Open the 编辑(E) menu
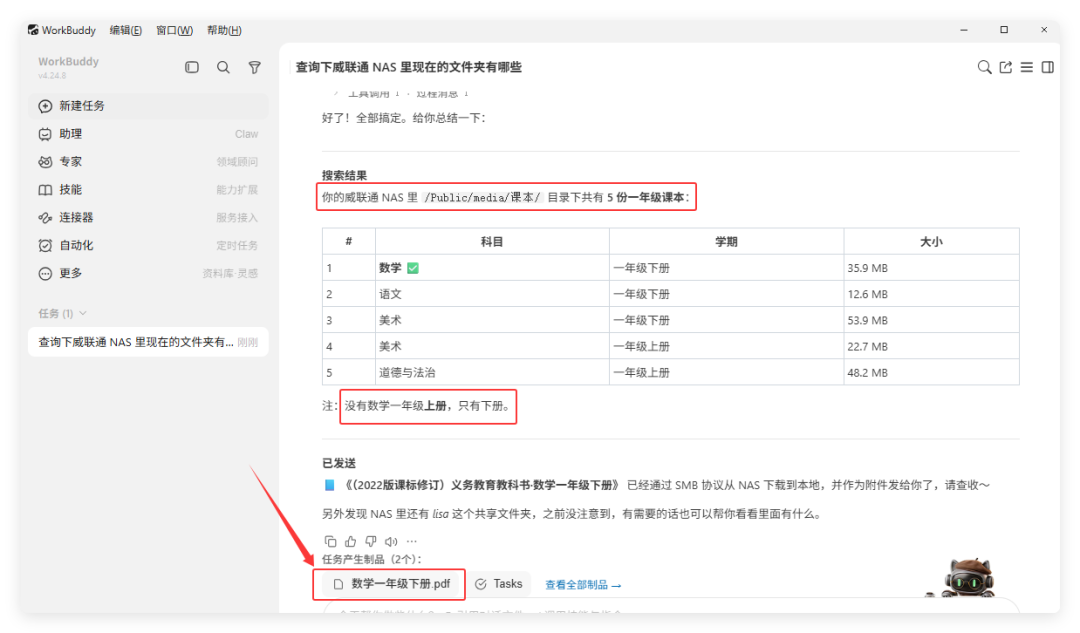The image size is (1080, 633). pyautogui.click(x=125, y=30)
